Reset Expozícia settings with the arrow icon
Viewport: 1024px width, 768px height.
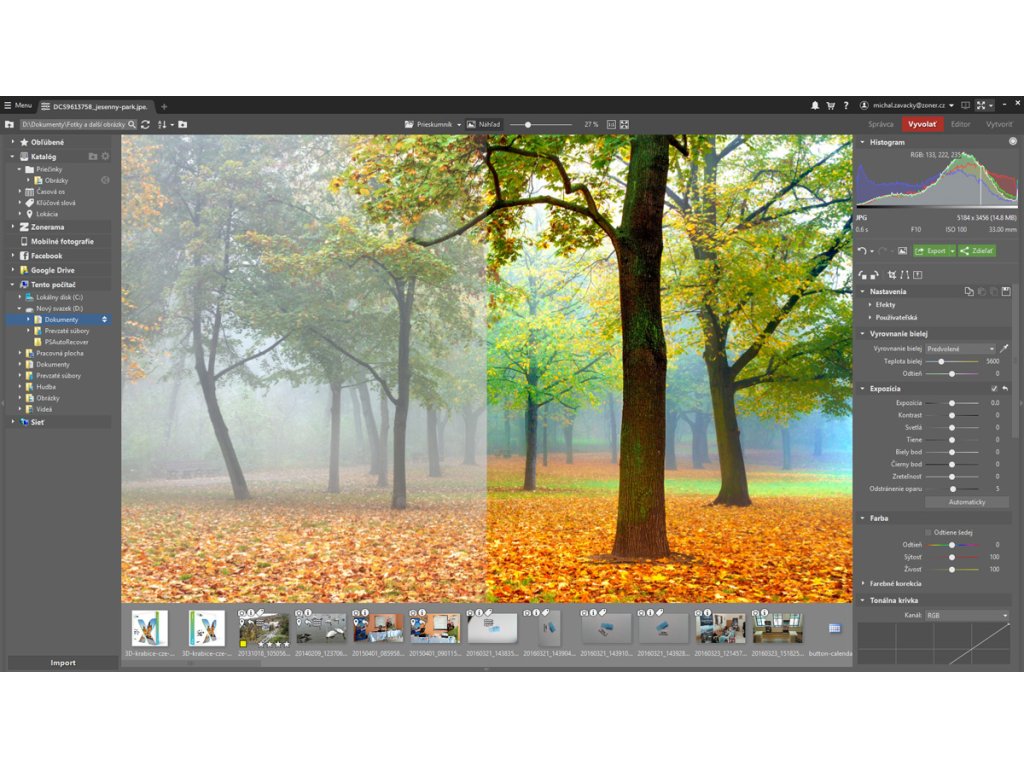click(x=1004, y=388)
